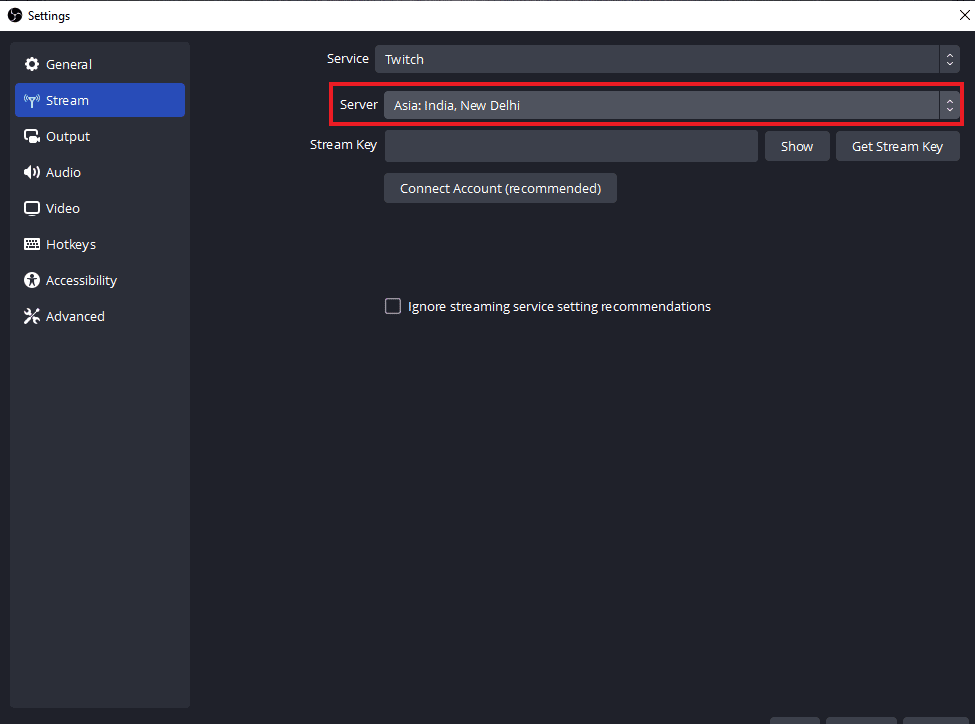This screenshot has height=724, width=975.
Task: Click Connect Account (recommended)
Action: coord(500,187)
